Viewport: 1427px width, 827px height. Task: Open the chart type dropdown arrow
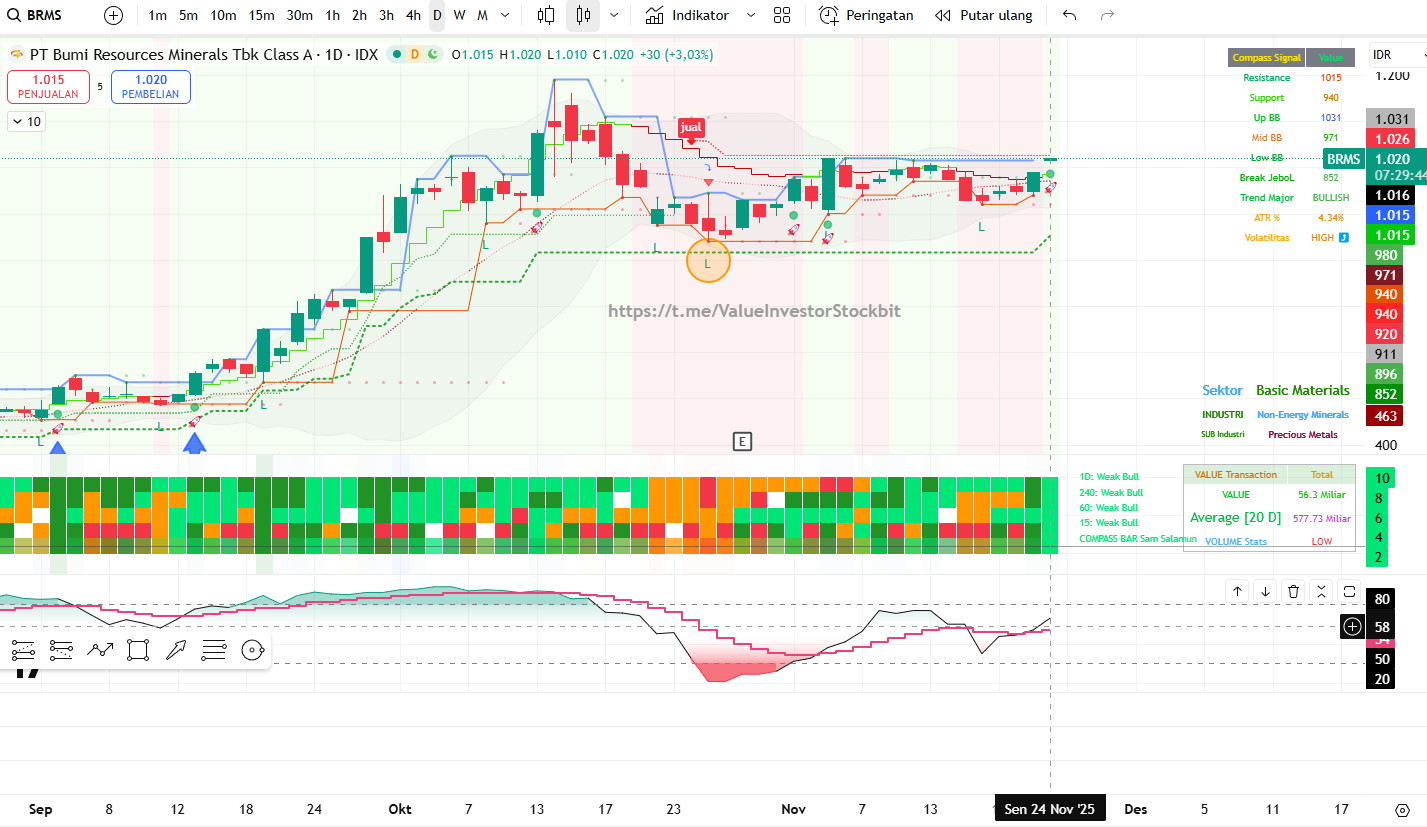pyautogui.click(x=613, y=15)
